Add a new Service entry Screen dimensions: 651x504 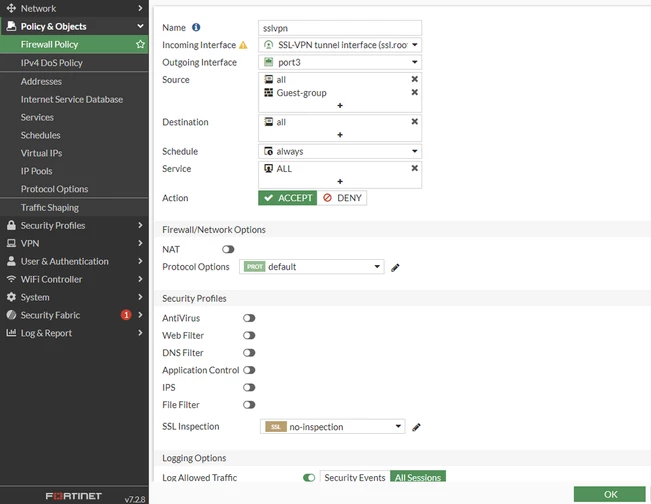pyautogui.click(x=340, y=181)
